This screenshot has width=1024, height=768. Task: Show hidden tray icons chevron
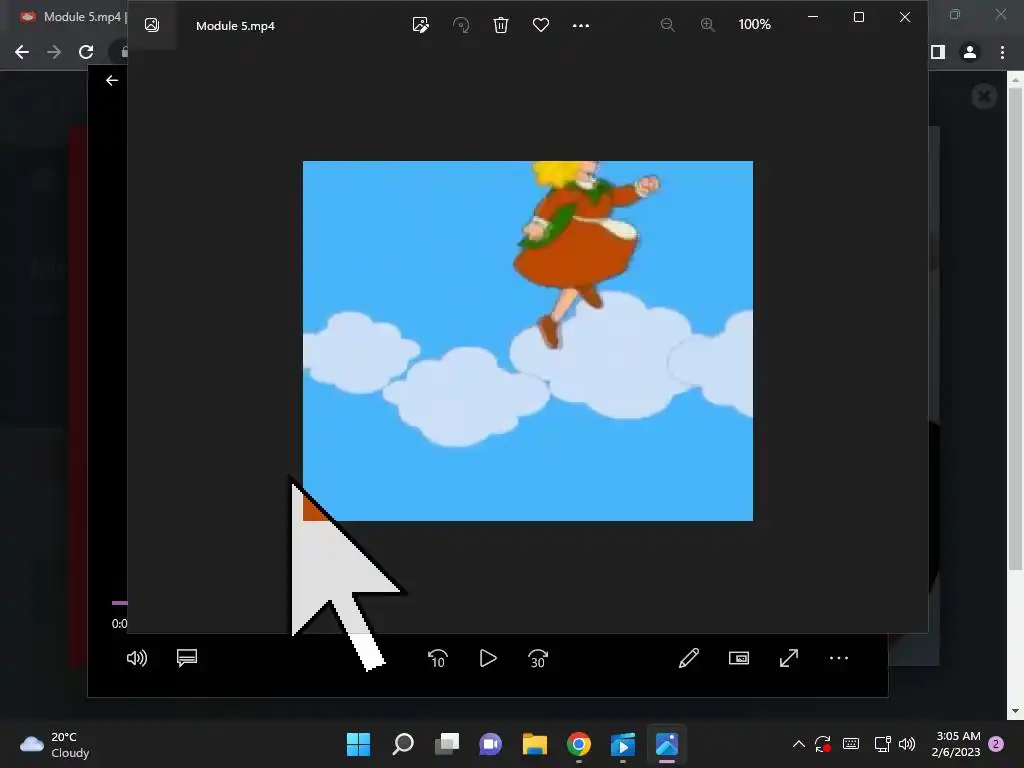[799, 744]
